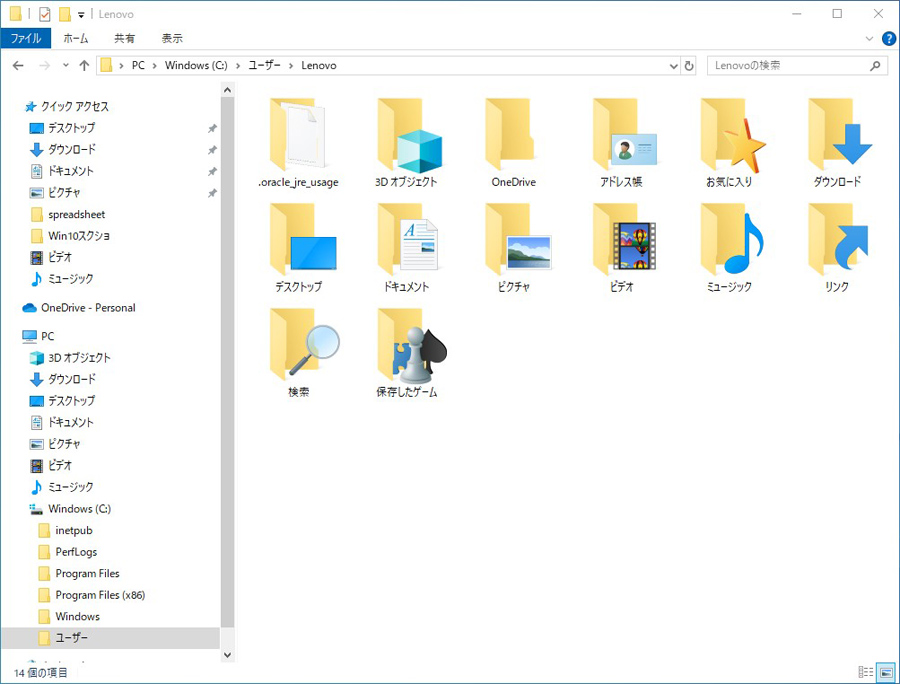Open the アドレス帳 contacts folder
This screenshot has width=900, height=684.
[622, 143]
